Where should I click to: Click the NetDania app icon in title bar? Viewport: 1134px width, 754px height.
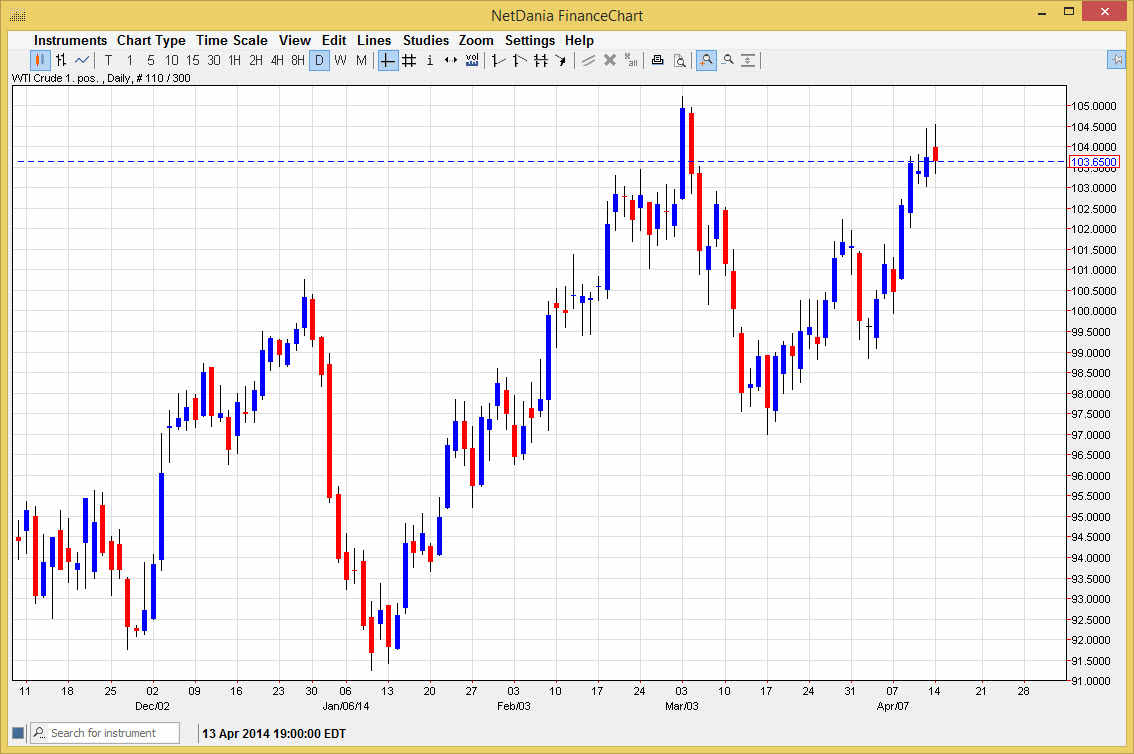[x=18, y=15]
